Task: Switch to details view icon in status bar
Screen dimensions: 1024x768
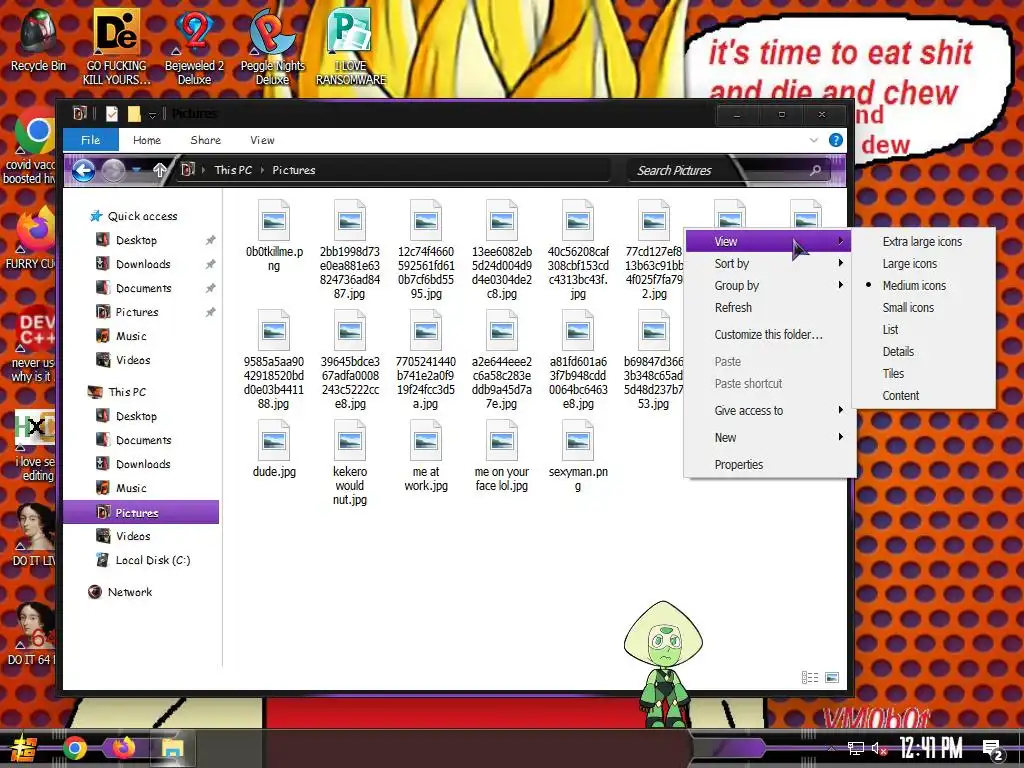Action: click(810, 677)
